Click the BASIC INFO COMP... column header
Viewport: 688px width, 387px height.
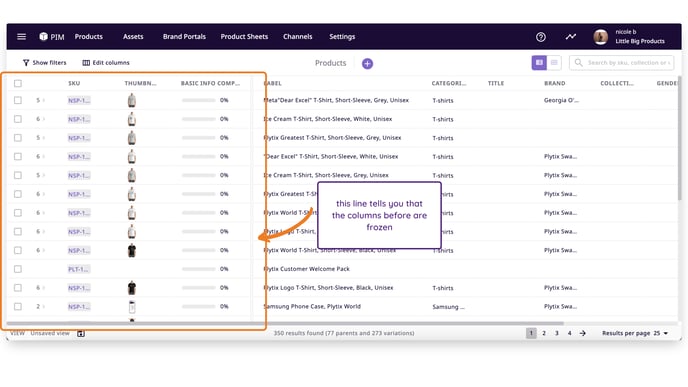click(x=210, y=83)
